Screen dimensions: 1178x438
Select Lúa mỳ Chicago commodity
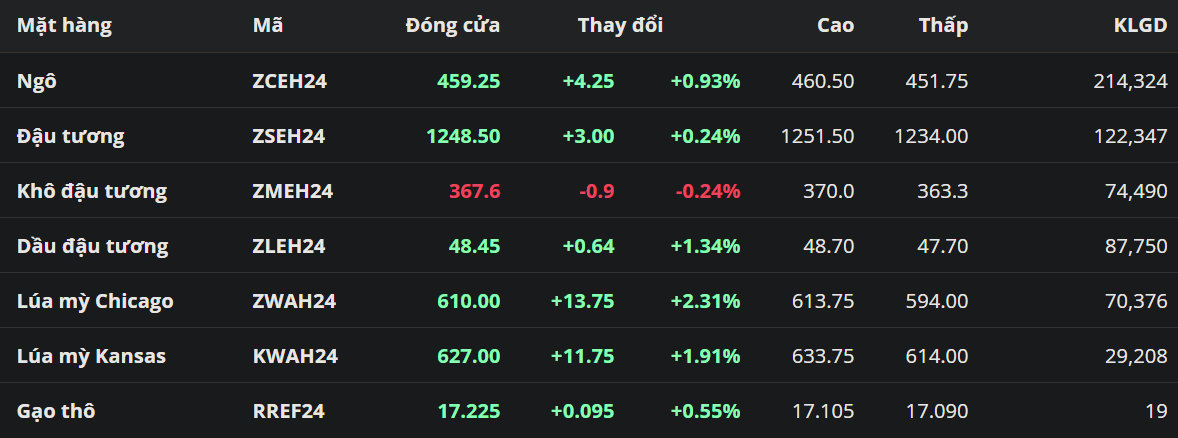(x=95, y=301)
